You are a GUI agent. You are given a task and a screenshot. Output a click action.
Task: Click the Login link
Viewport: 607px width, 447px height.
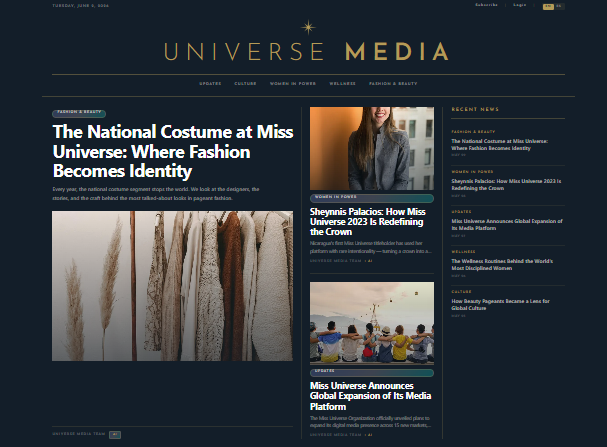click(x=520, y=5)
